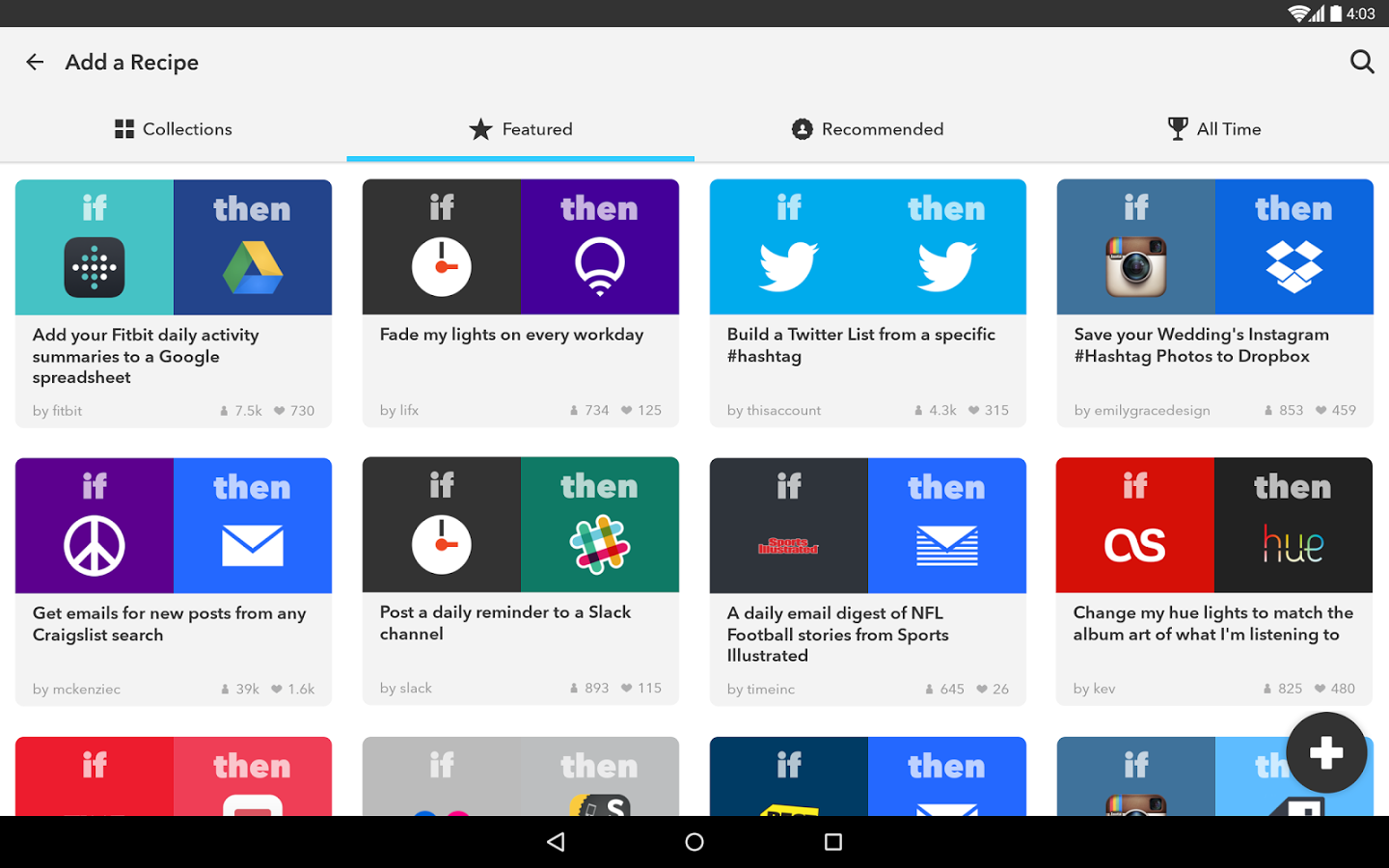Click the 730 favorites heart count
This screenshot has height=868, width=1389.
[294, 411]
